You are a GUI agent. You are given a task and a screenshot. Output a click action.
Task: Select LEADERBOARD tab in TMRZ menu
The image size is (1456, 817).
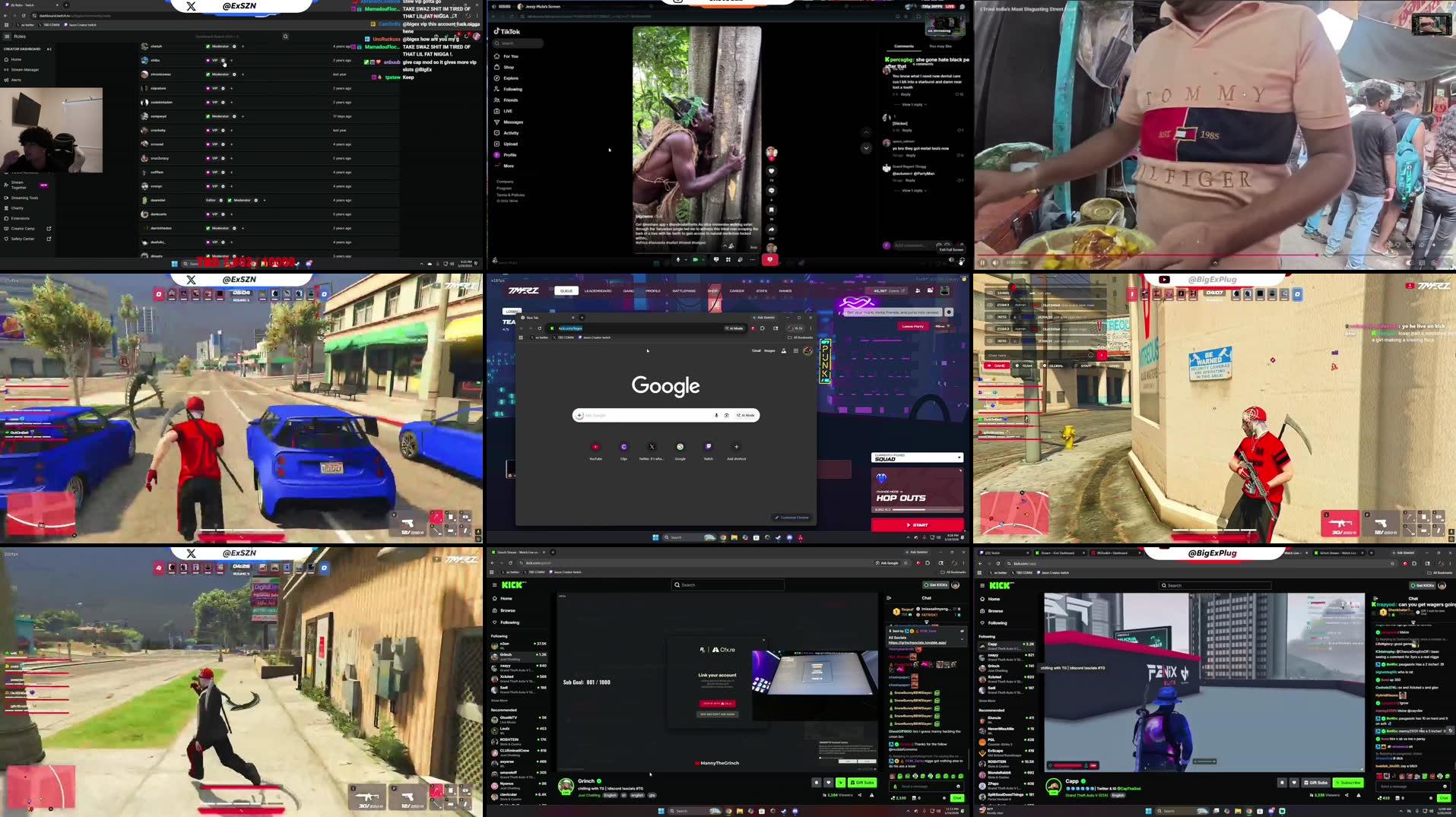[598, 291]
